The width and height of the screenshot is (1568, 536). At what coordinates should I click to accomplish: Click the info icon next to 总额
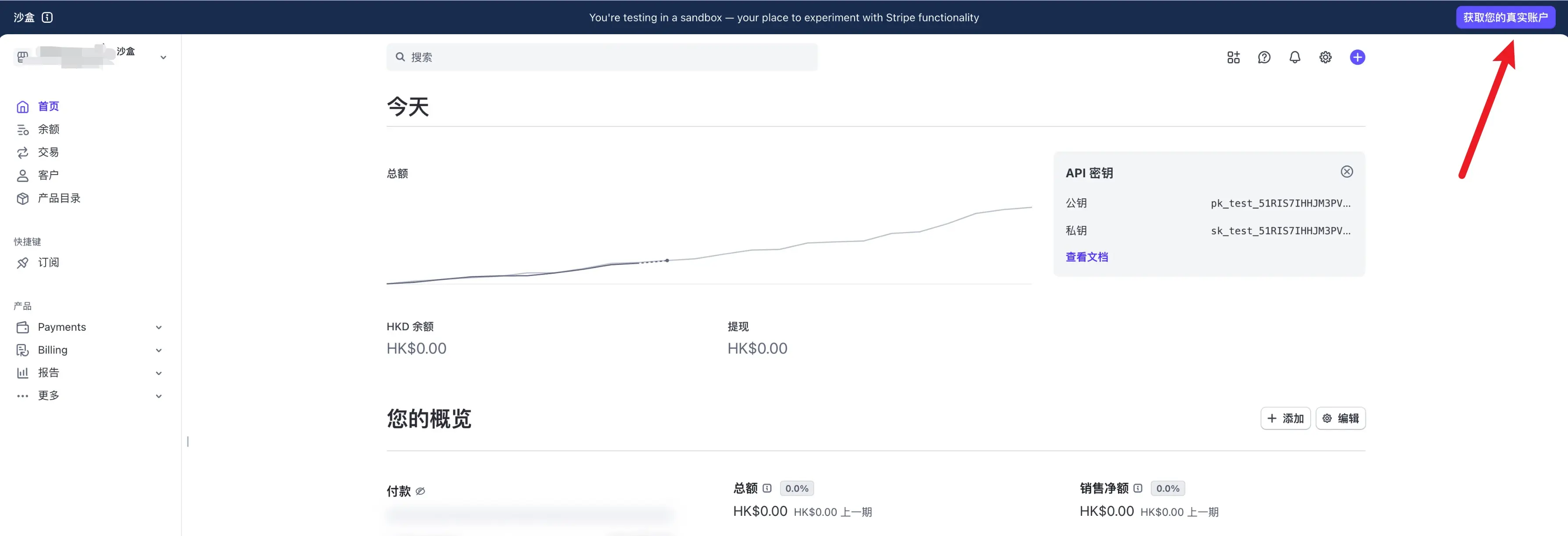click(767, 488)
